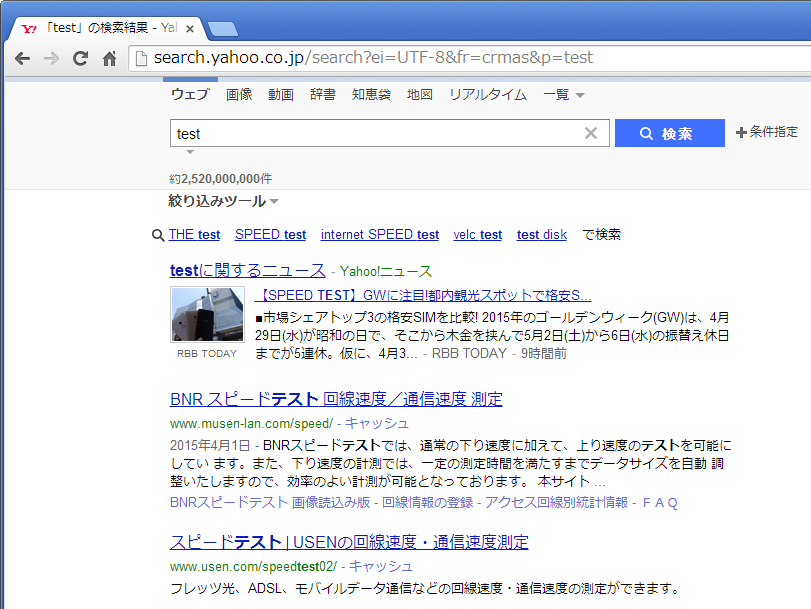Click the address bar URL
The image size is (811, 609).
coord(373,57)
